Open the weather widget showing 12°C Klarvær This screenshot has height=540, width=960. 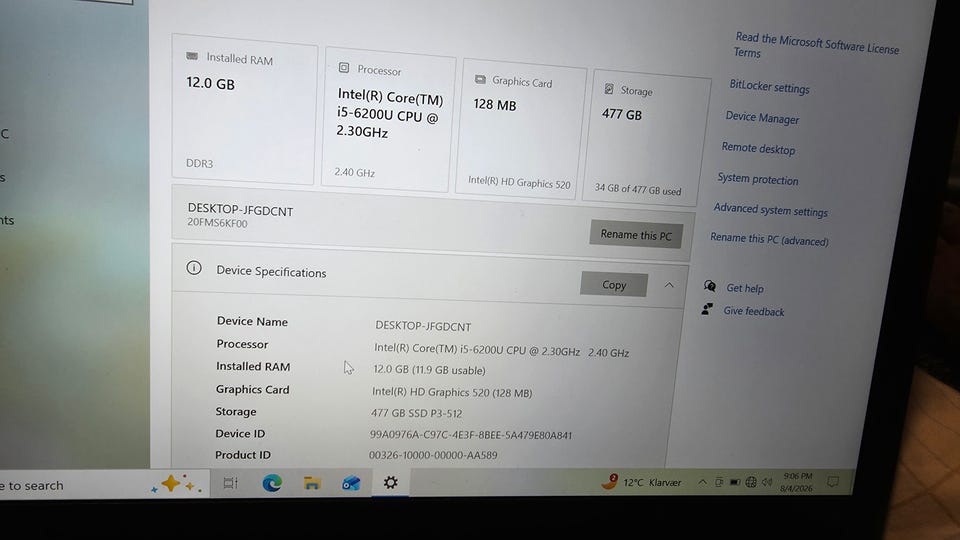pos(642,482)
